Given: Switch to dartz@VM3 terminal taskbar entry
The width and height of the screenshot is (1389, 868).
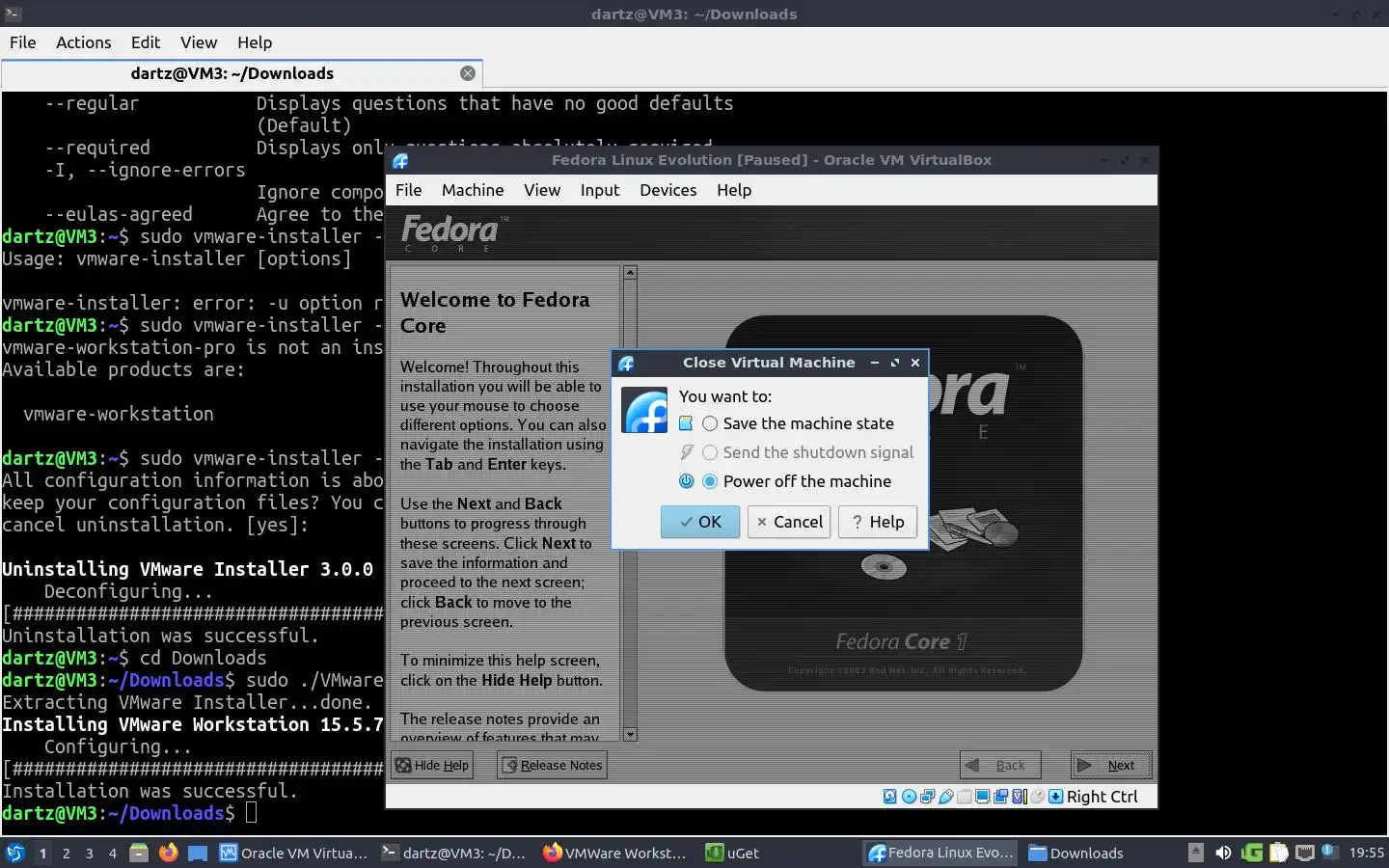Looking at the screenshot, I should tap(454, 853).
